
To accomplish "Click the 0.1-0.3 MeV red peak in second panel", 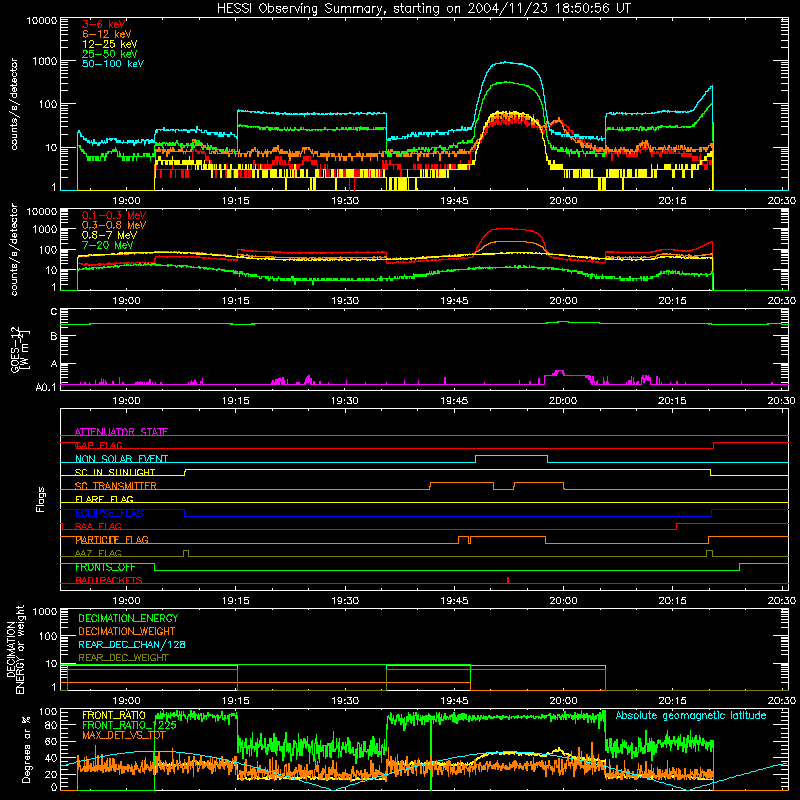I will tap(505, 229).
